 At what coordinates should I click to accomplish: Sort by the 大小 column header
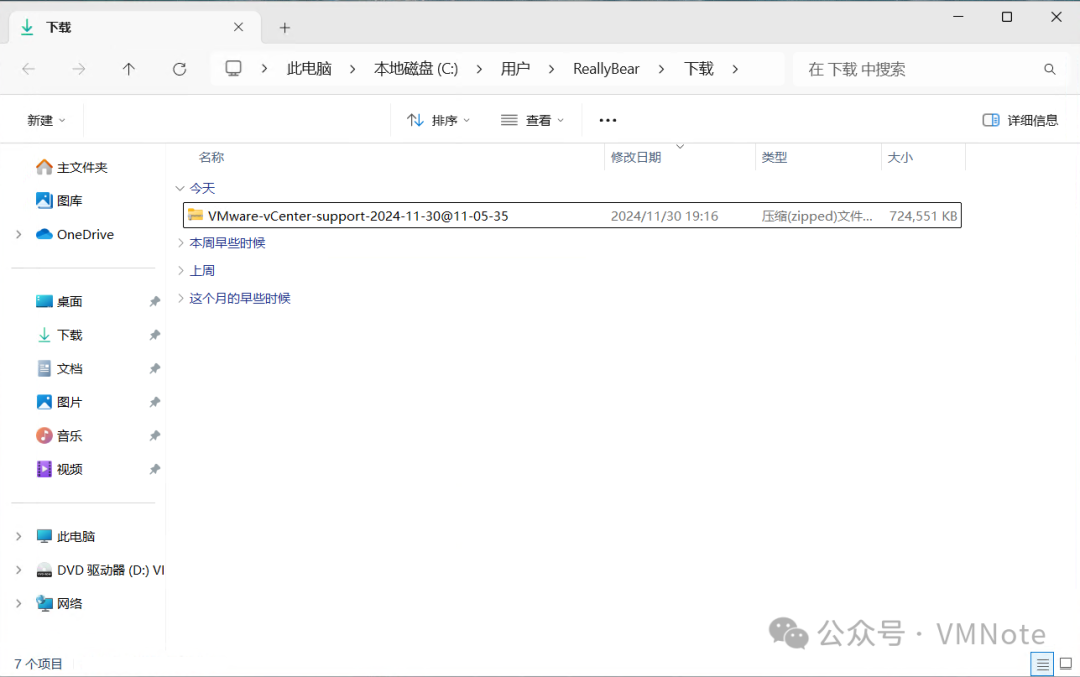click(900, 157)
